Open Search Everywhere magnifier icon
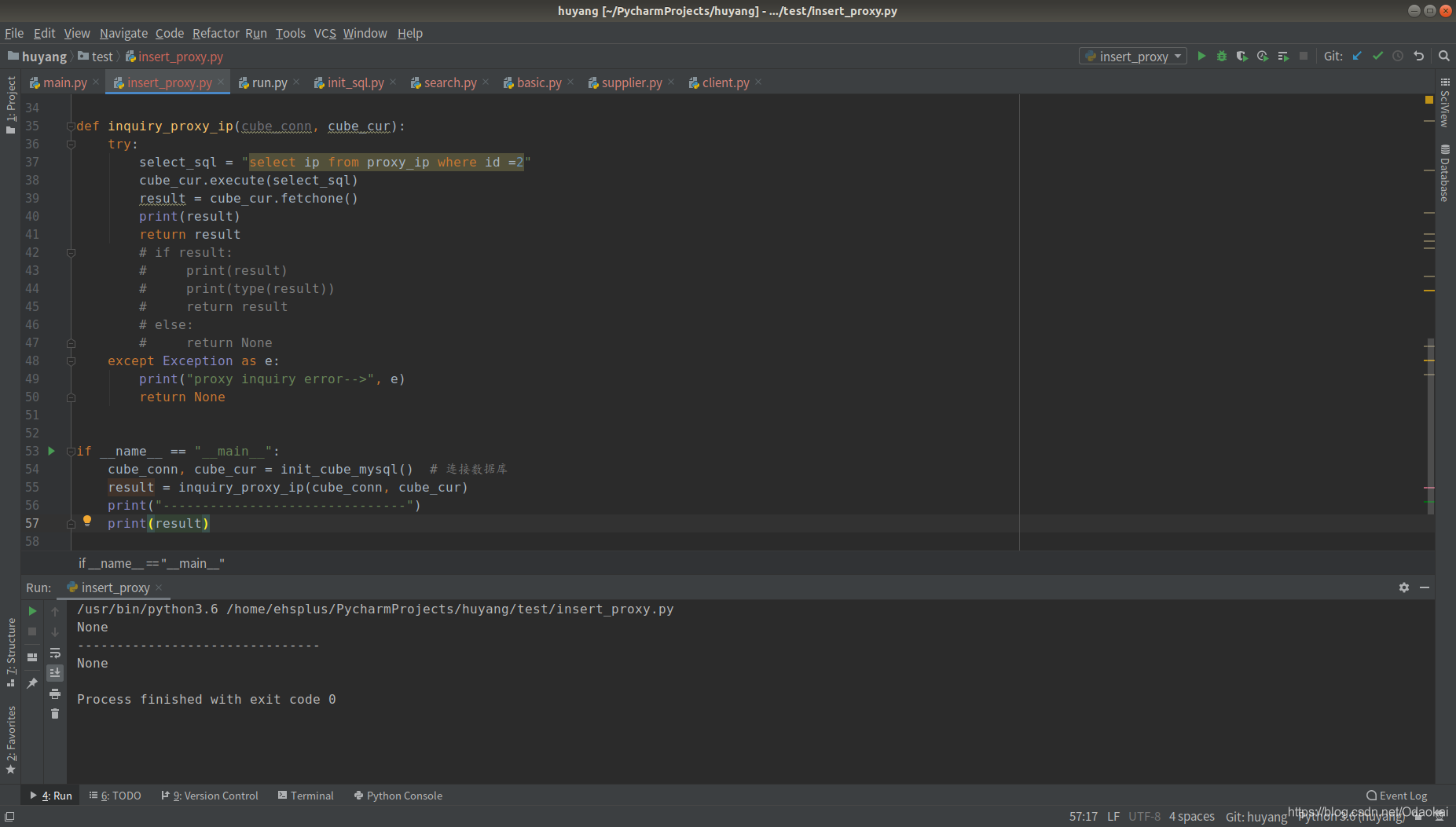This screenshot has width=1456, height=827. coord(1443,56)
